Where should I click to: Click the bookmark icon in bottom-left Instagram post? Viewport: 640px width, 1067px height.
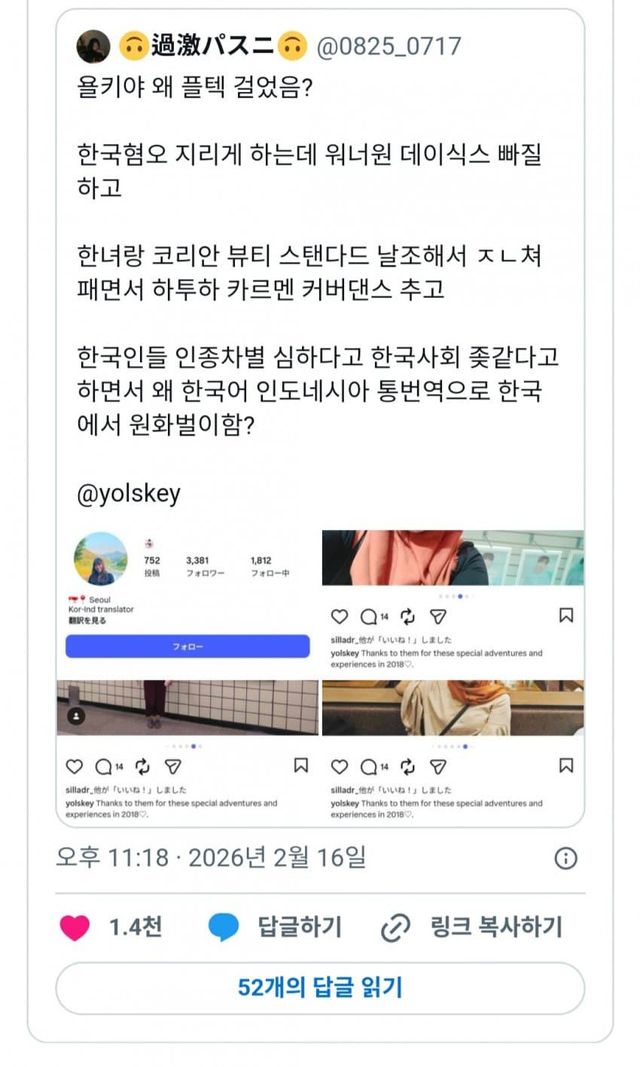301,766
